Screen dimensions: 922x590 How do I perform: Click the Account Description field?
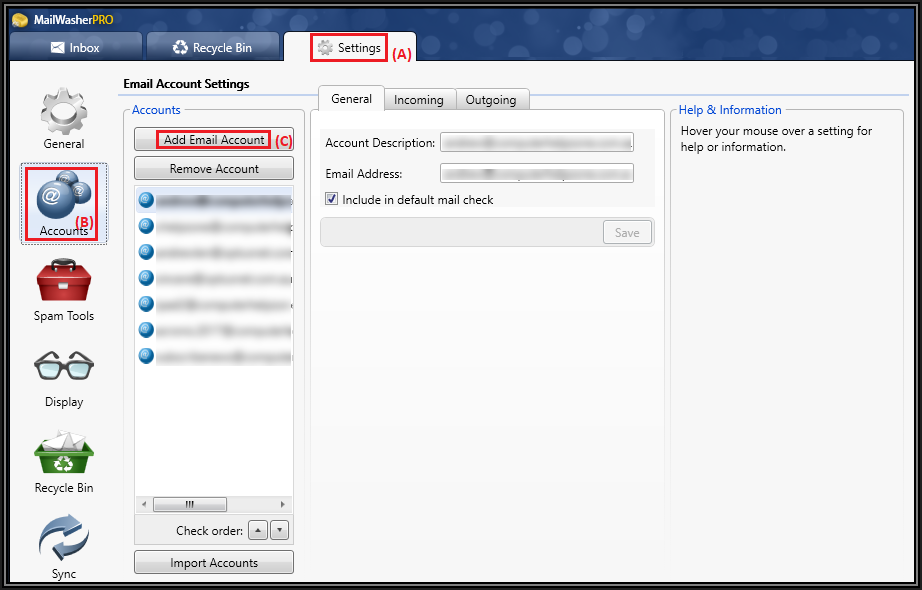(537, 142)
